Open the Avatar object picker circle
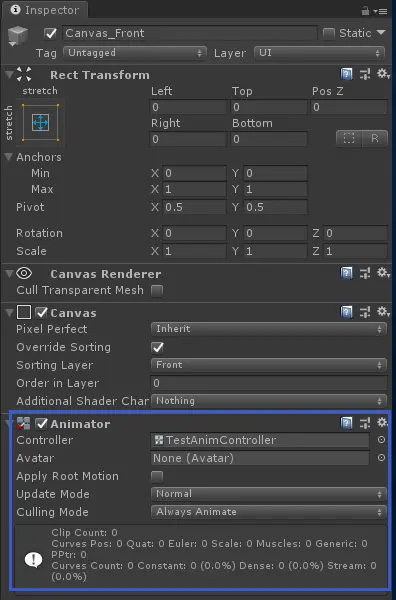This screenshot has height=600, width=396. click(381, 458)
